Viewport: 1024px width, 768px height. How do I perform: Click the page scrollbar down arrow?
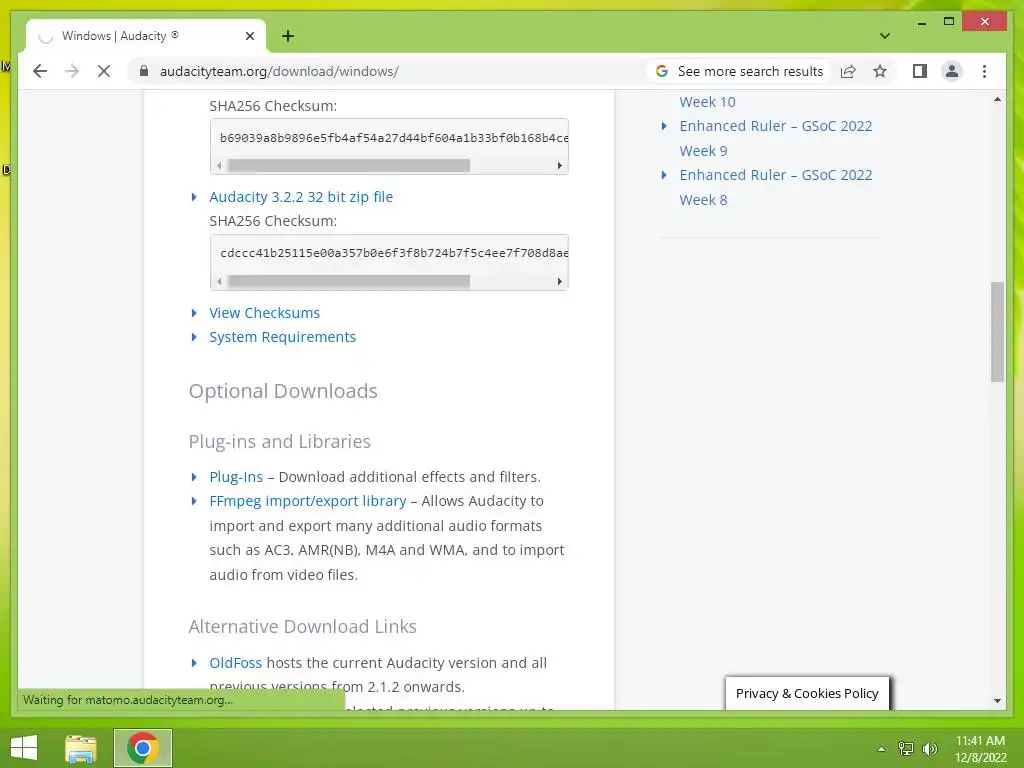coord(997,701)
